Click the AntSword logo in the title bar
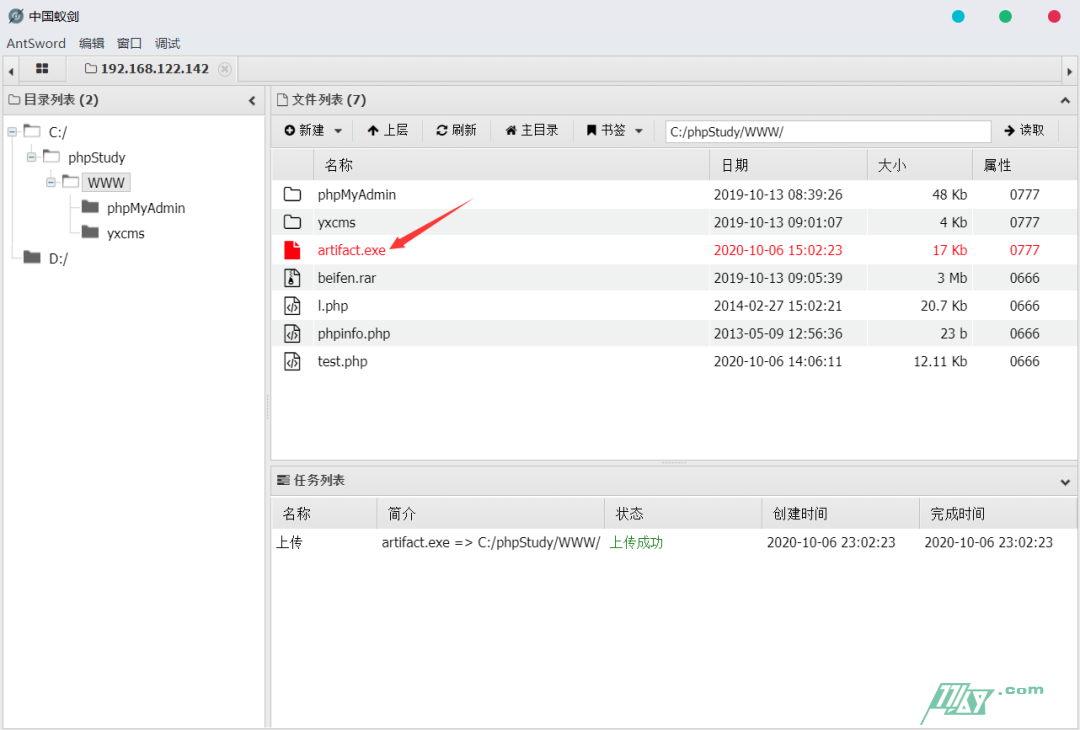1080x730 pixels. (x=15, y=15)
